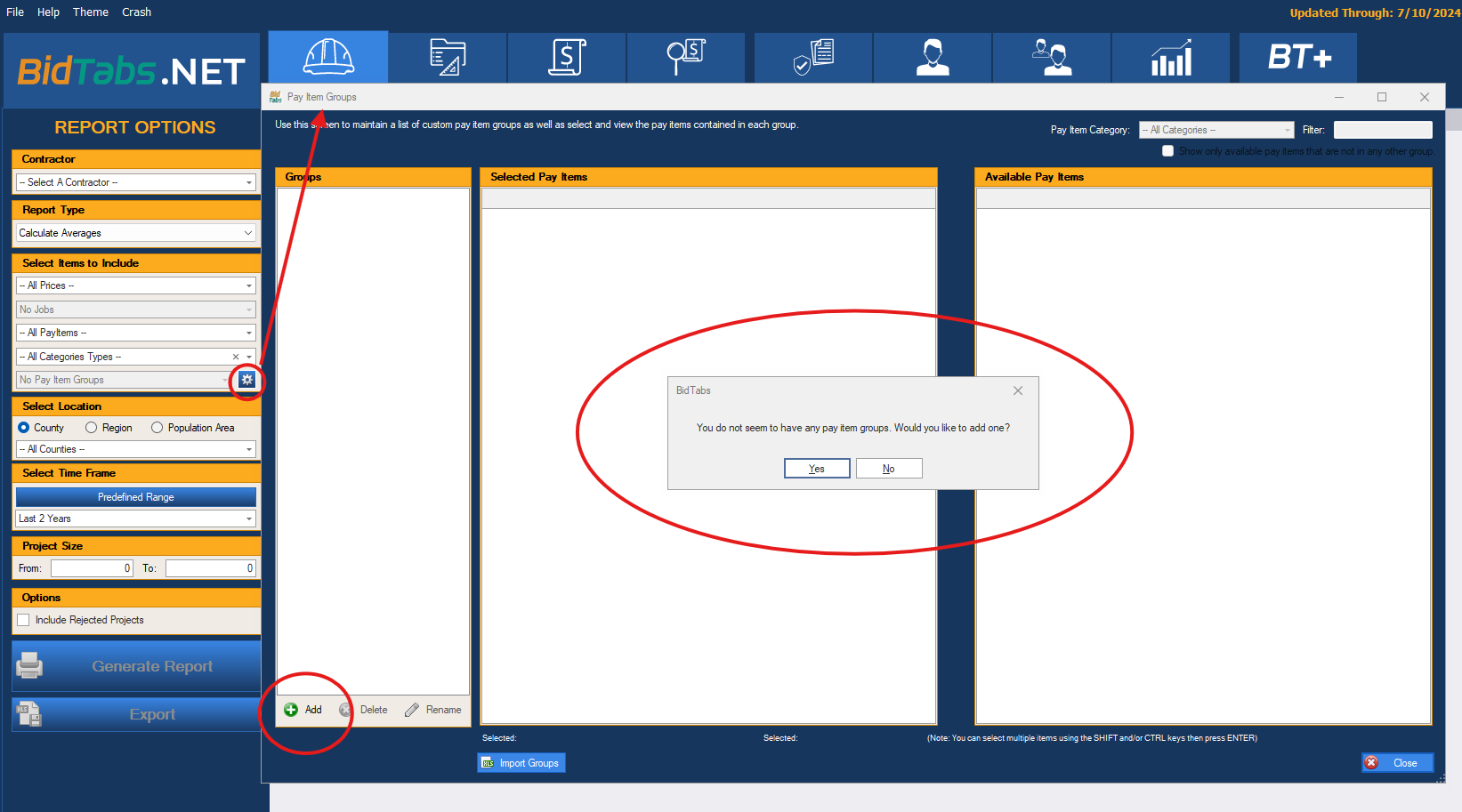Screen dimensions: 1462x812
Task: Open the Theme menu
Action: coord(91,12)
